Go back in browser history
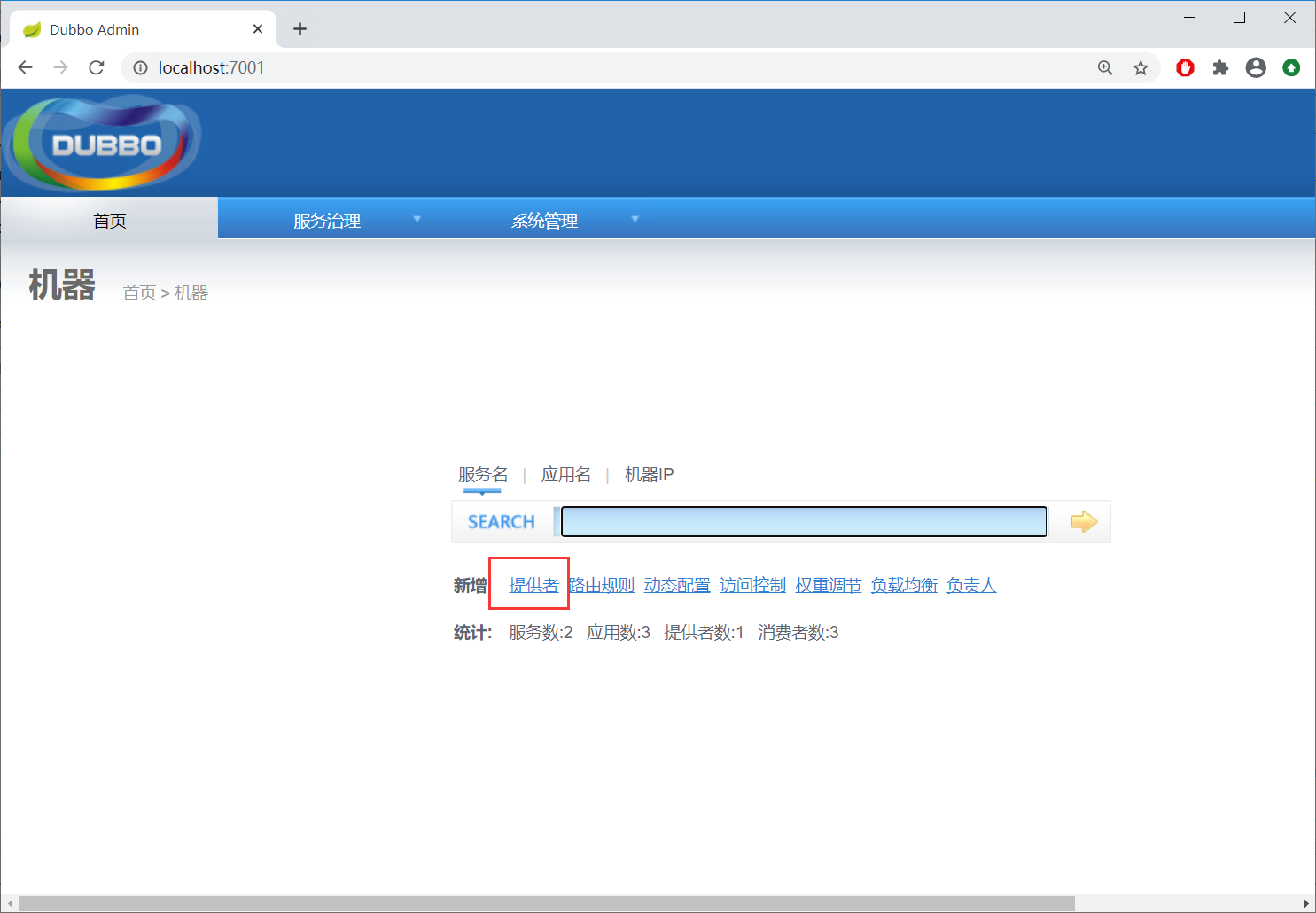 coord(25,67)
